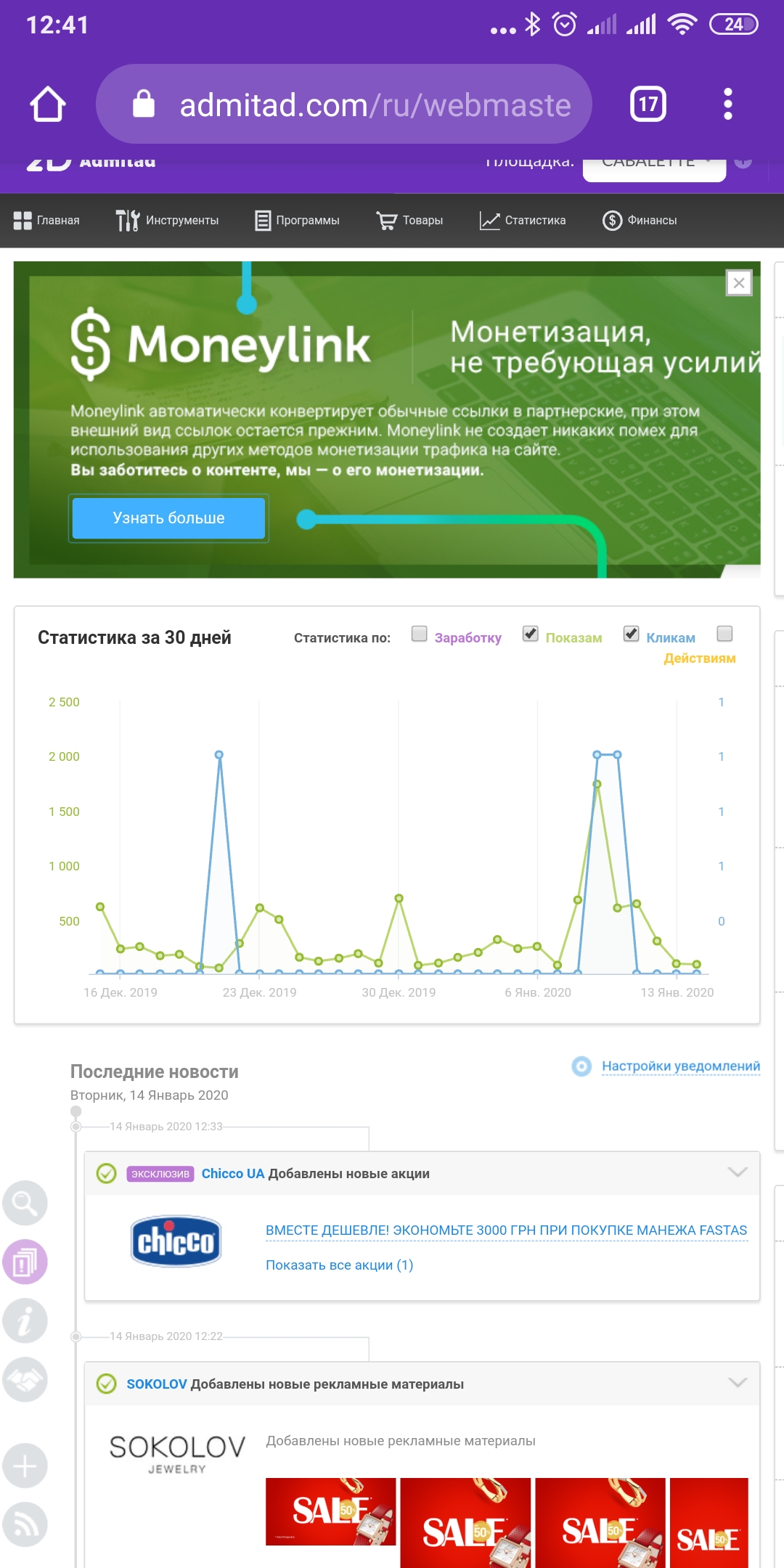Open the browser three-dot menu
The height and width of the screenshot is (1568, 784).
(x=727, y=104)
